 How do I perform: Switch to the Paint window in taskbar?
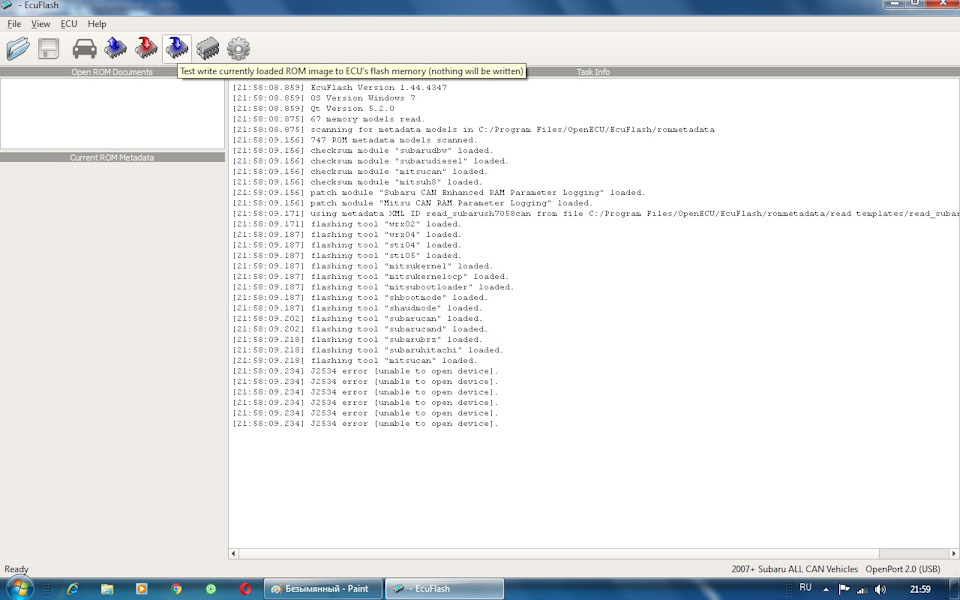pos(323,589)
